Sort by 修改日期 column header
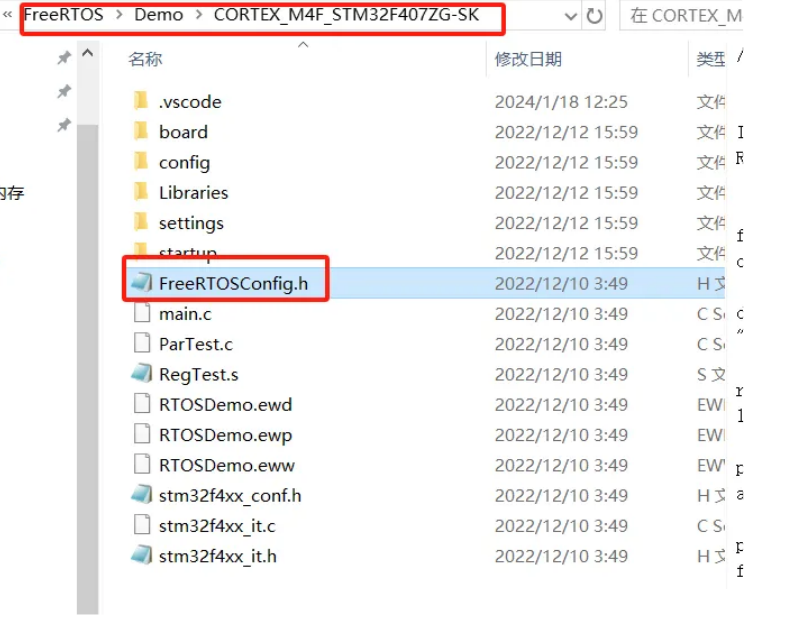This screenshot has height=626, width=805. 528,59
